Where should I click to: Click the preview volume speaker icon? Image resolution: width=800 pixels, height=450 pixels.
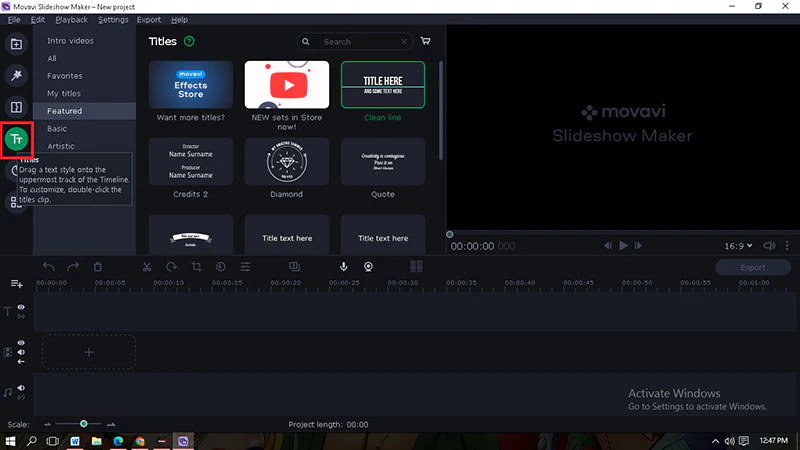click(769, 246)
